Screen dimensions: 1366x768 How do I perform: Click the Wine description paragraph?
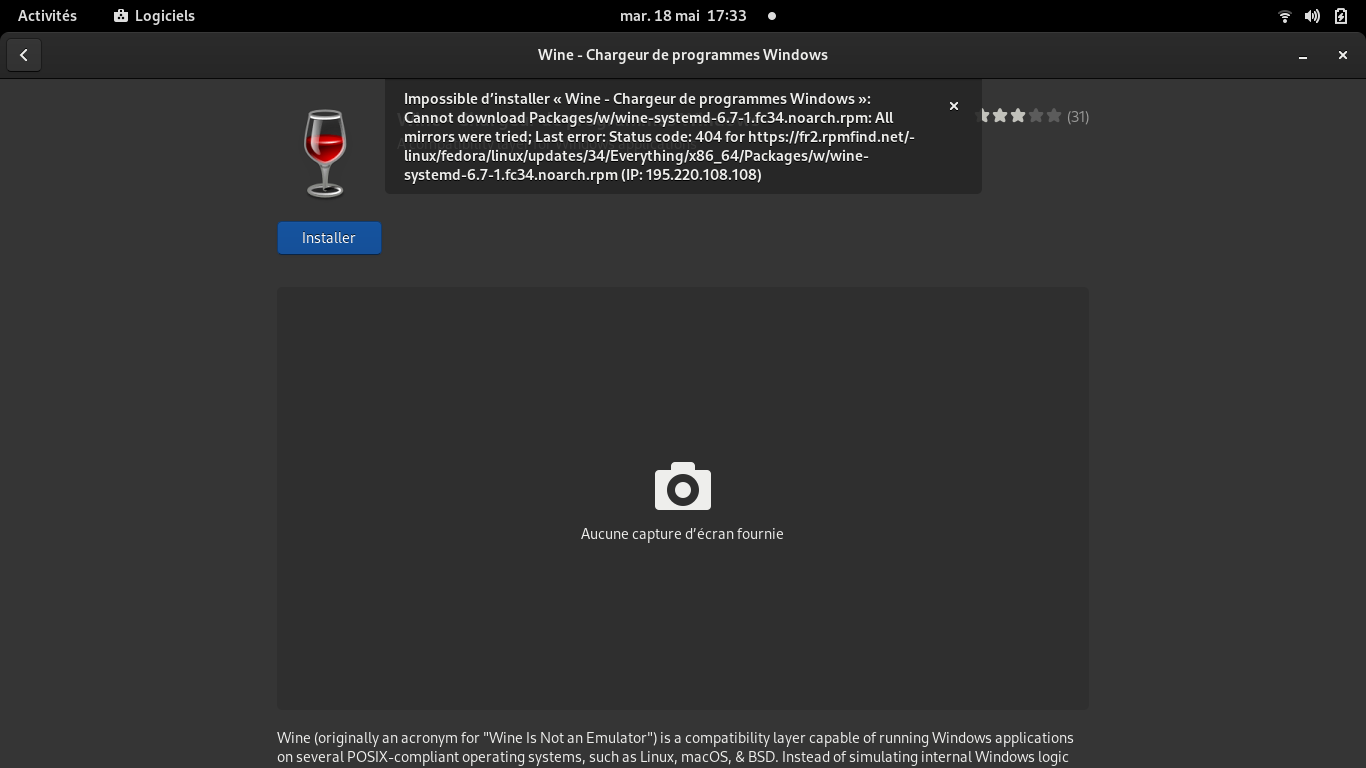tap(675, 748)
